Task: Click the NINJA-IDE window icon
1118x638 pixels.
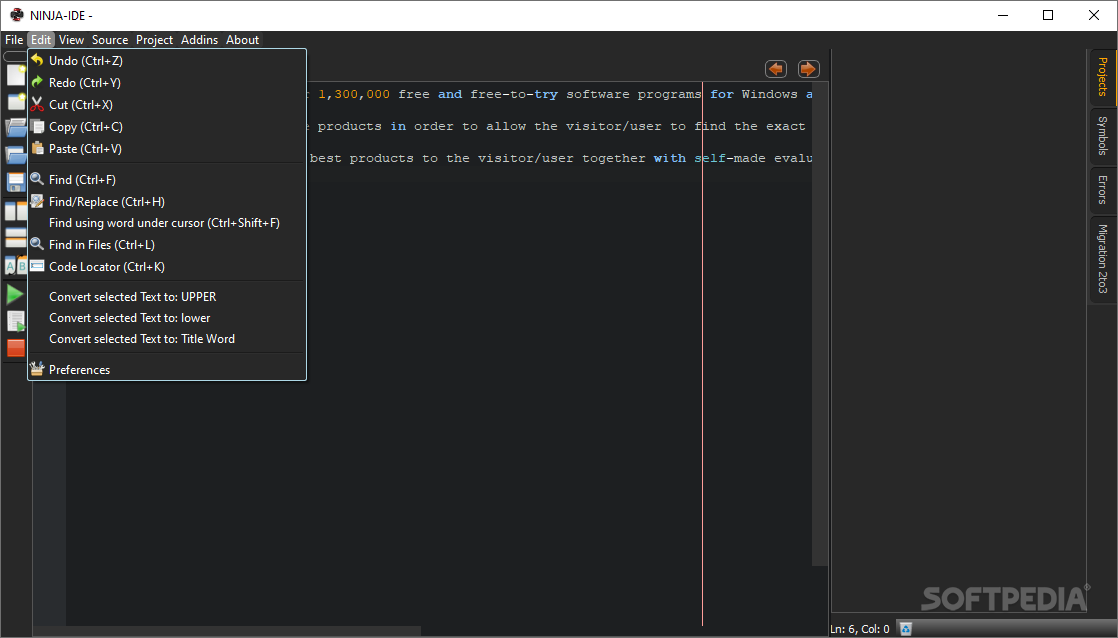Action: pos(16,15)
